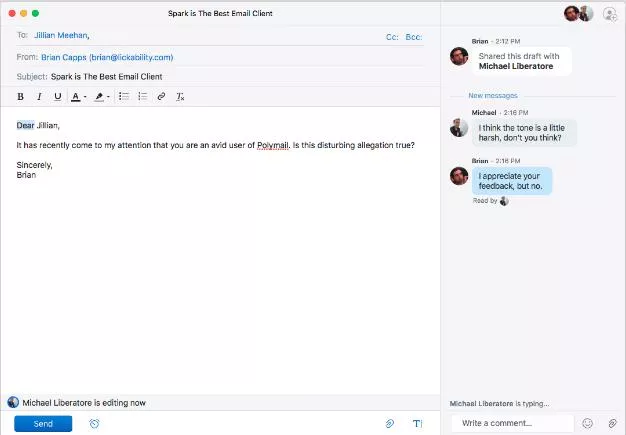Toggle bold formatting in the toolbar
626x435 pixels.
coord(20,97)
